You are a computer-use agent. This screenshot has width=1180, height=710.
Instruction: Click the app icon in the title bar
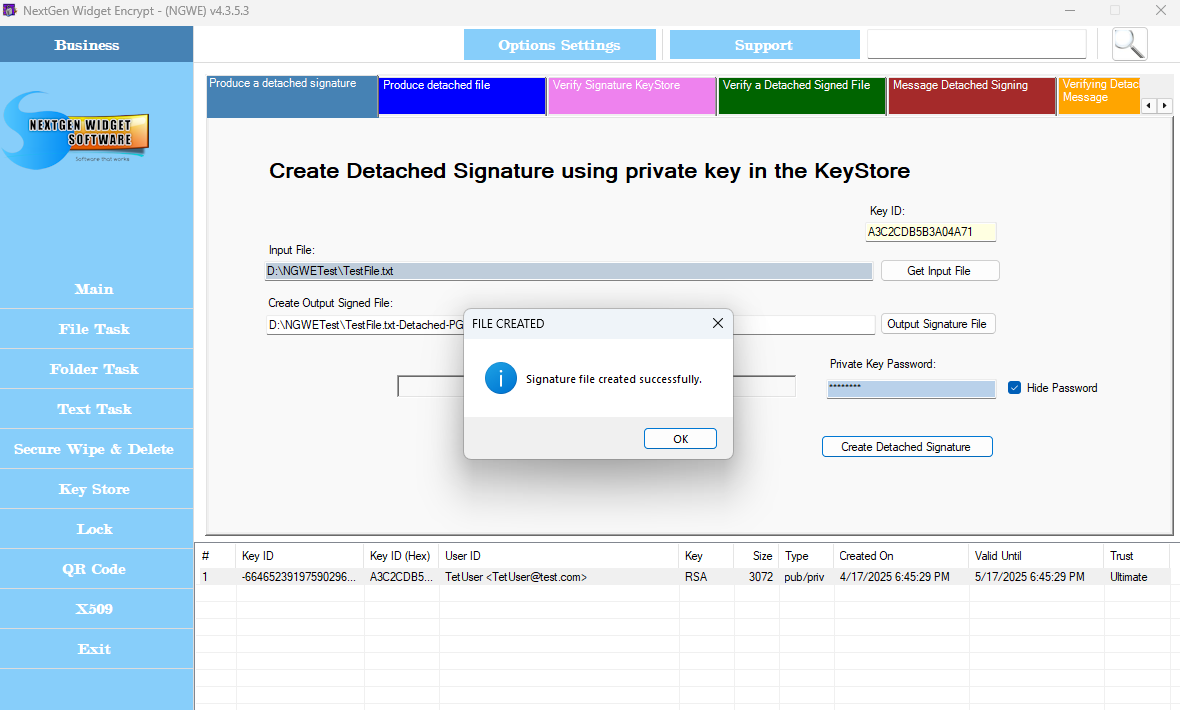coord(10,11)
